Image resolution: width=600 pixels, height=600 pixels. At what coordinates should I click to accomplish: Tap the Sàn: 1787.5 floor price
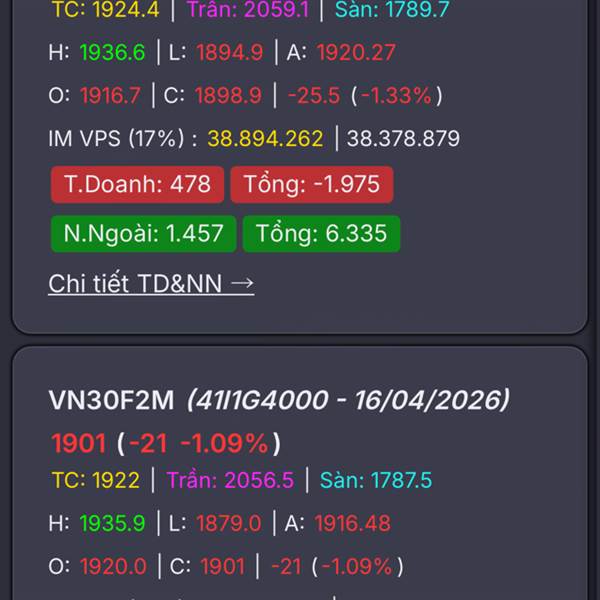coord(376,480)
